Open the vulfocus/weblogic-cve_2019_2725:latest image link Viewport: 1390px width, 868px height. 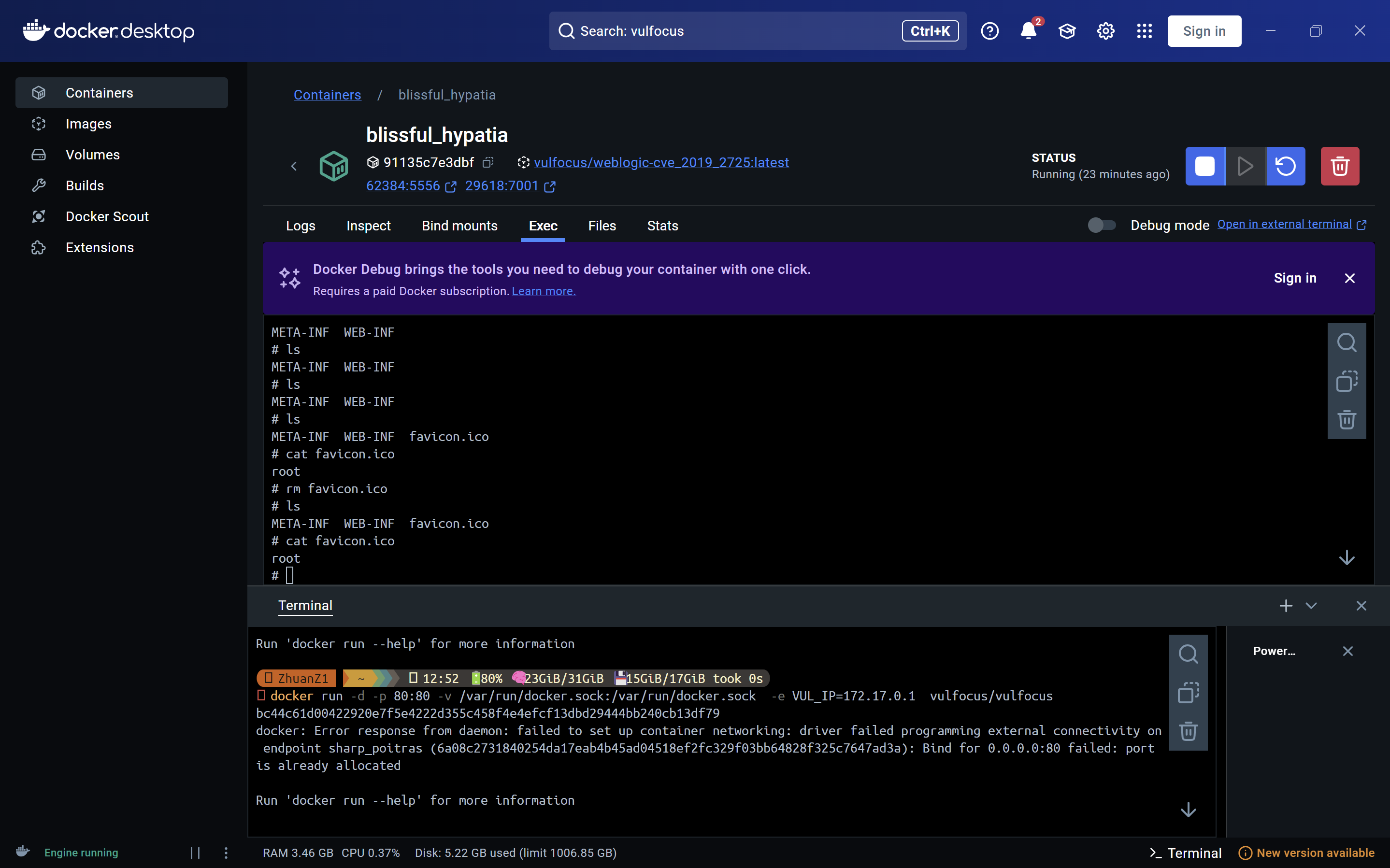point(661,162)
